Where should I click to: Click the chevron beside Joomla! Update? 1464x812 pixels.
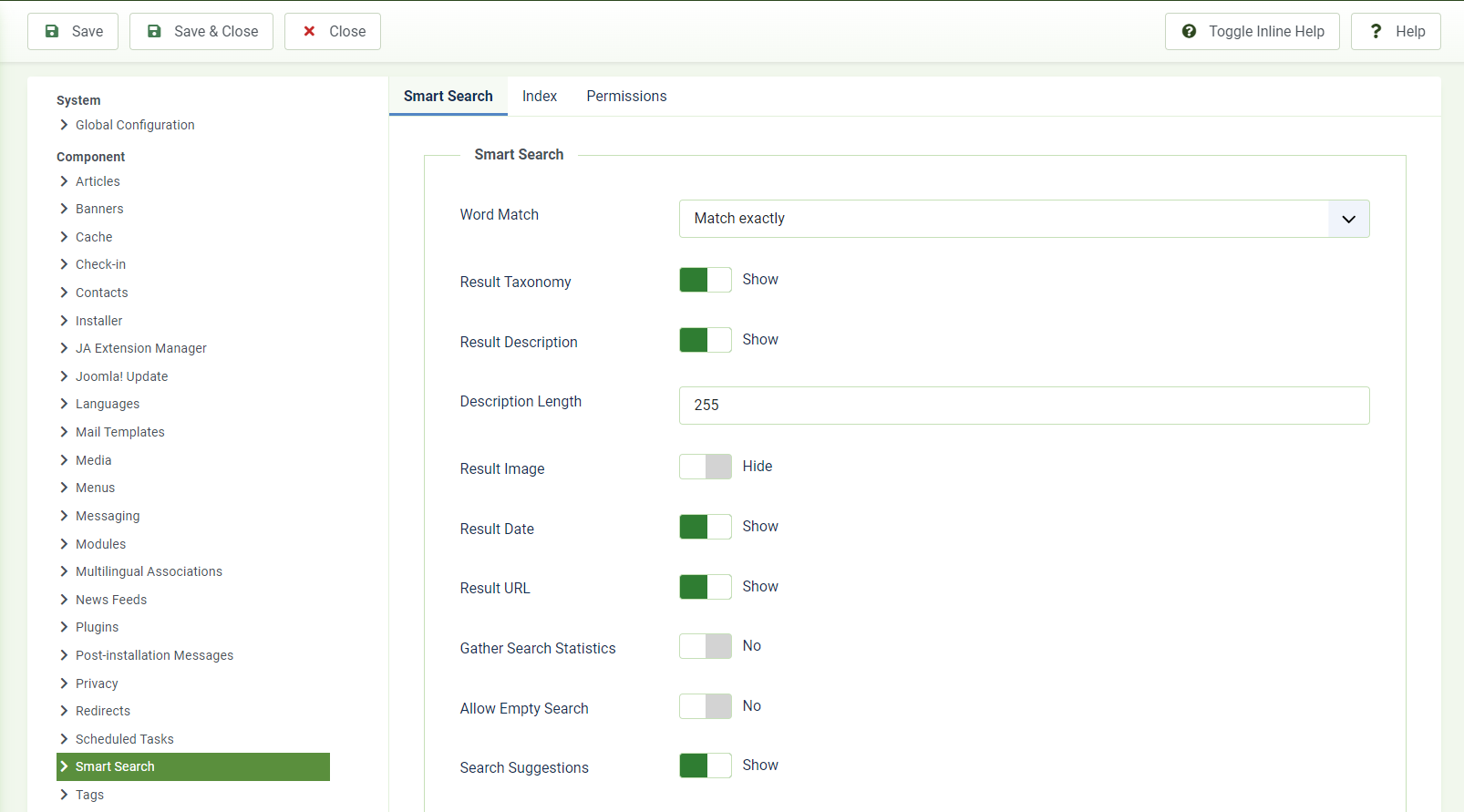click(x=64, y=376)
